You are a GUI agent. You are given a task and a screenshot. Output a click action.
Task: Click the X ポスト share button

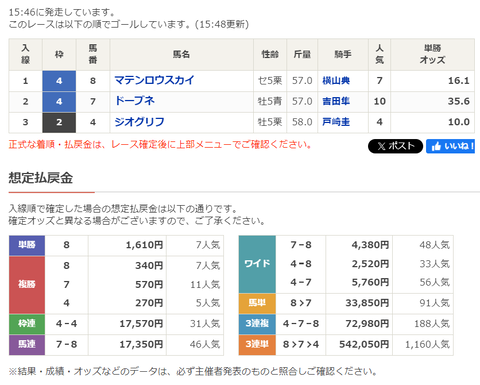click(395, 146)
